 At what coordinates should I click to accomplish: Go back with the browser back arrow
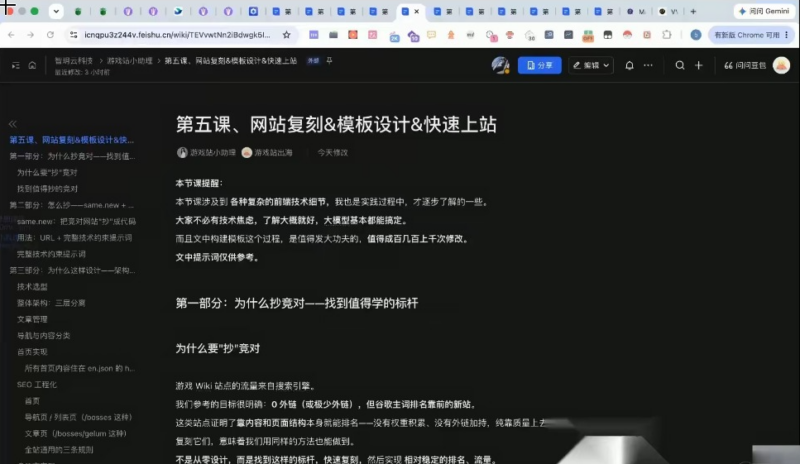click(x=11, y=35)
